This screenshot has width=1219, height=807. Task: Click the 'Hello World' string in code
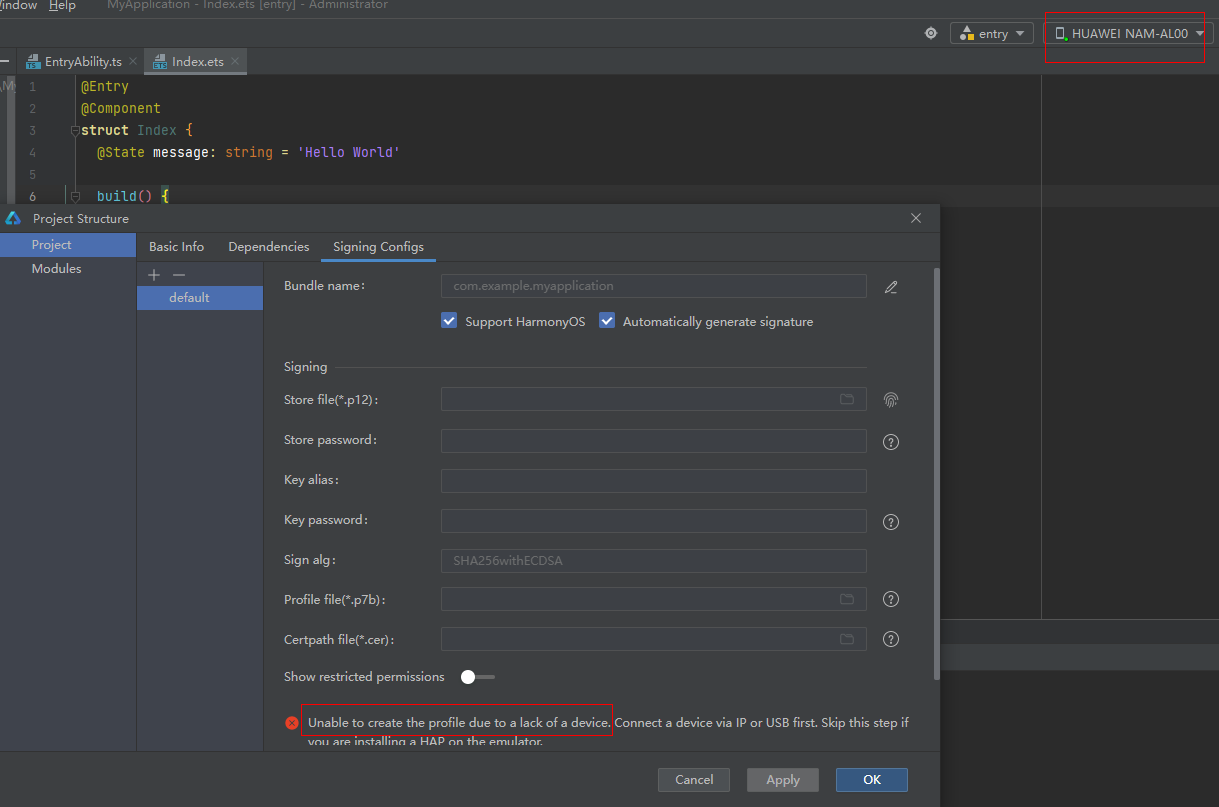349,153
